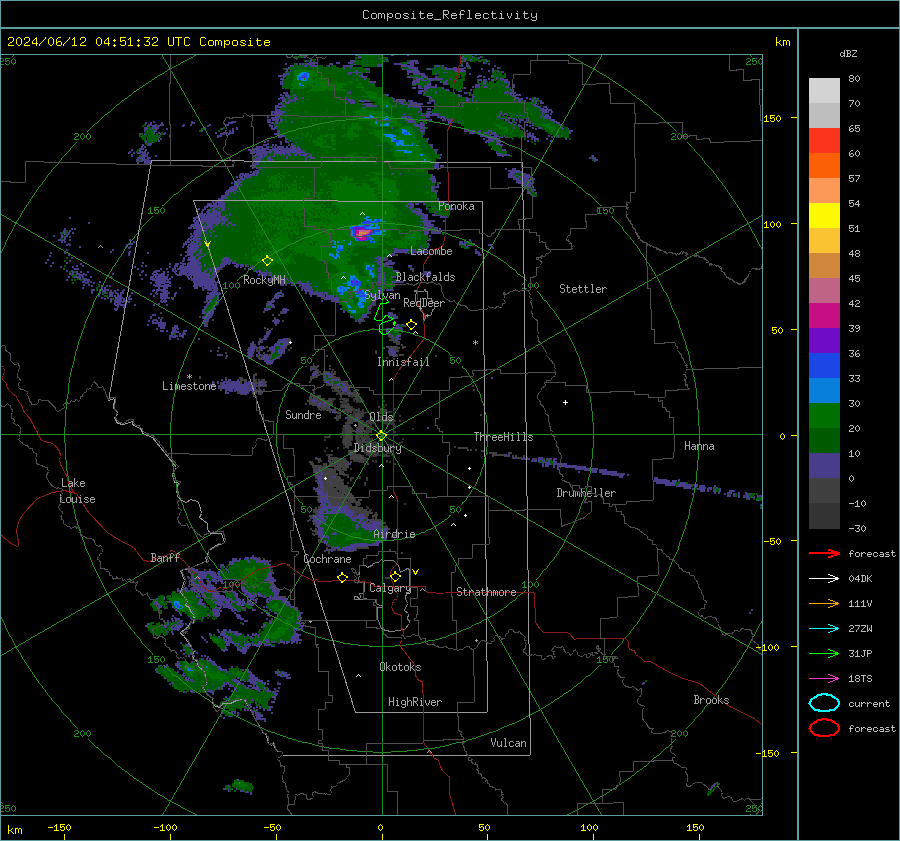Click the Lacombe city label
This screenshot has width=900, height=841.
point(431,251)
